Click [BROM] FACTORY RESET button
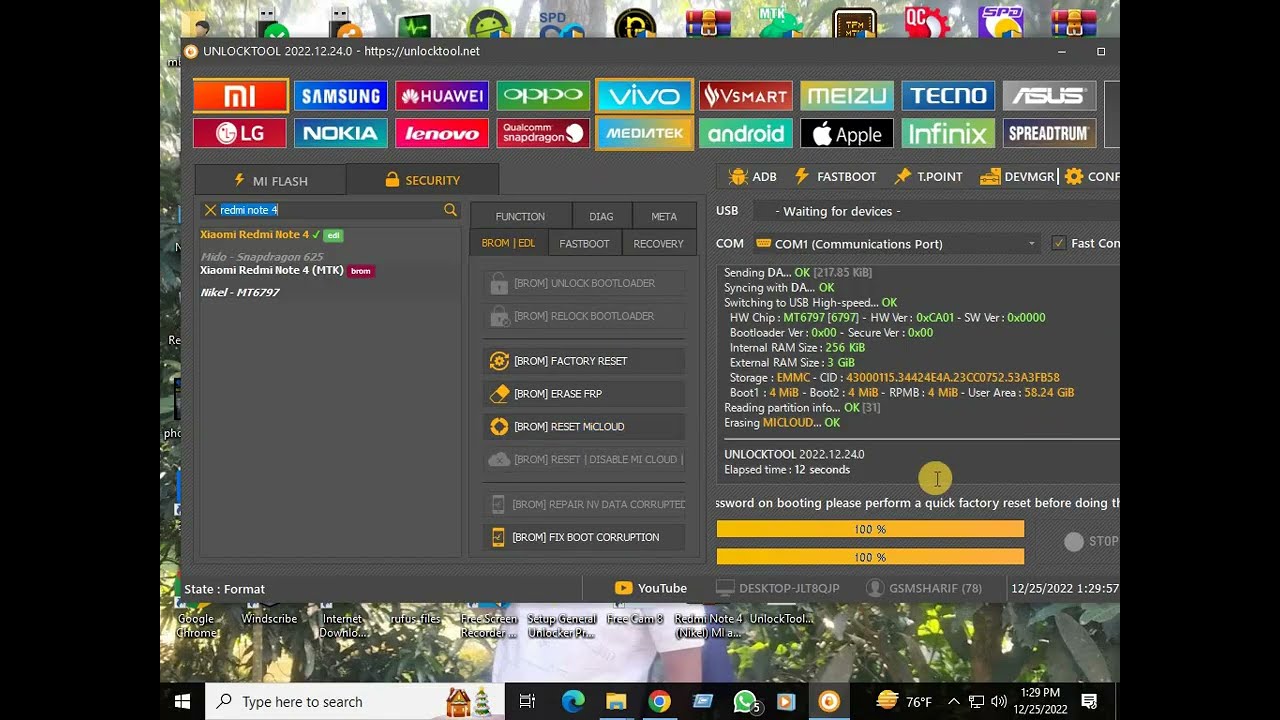The width and height of the screenshot is (1280, 720). point(585,361)
